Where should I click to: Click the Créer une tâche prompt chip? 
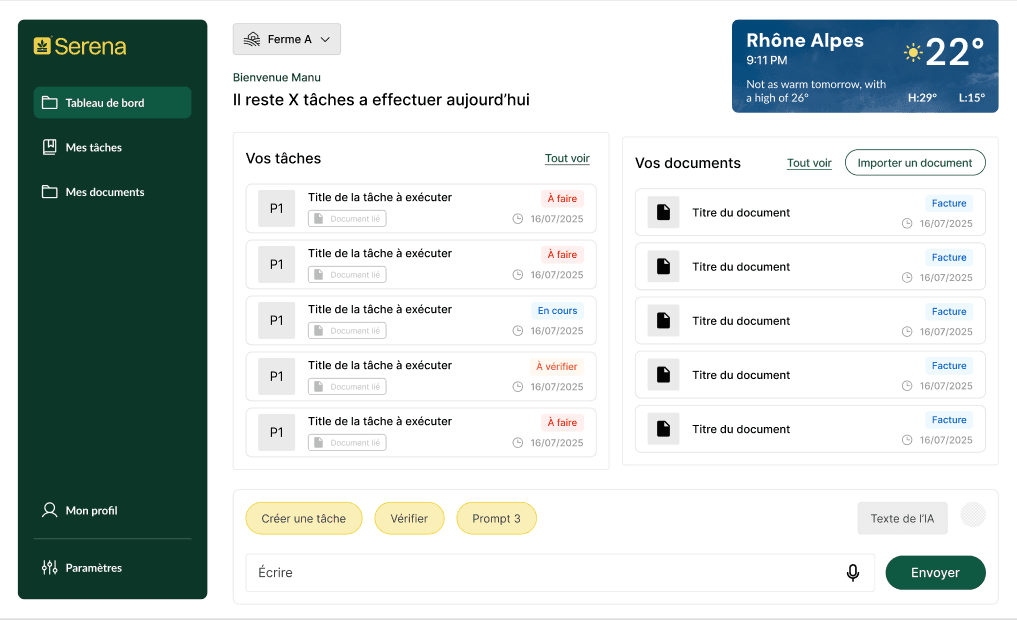coord(304,518)
